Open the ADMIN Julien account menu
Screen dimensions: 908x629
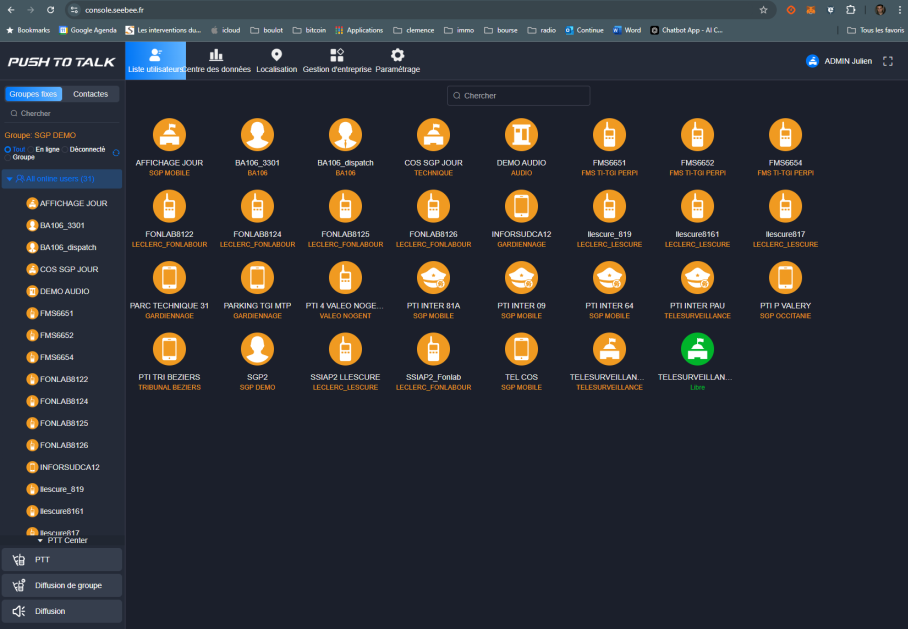[x=839, y=61]
